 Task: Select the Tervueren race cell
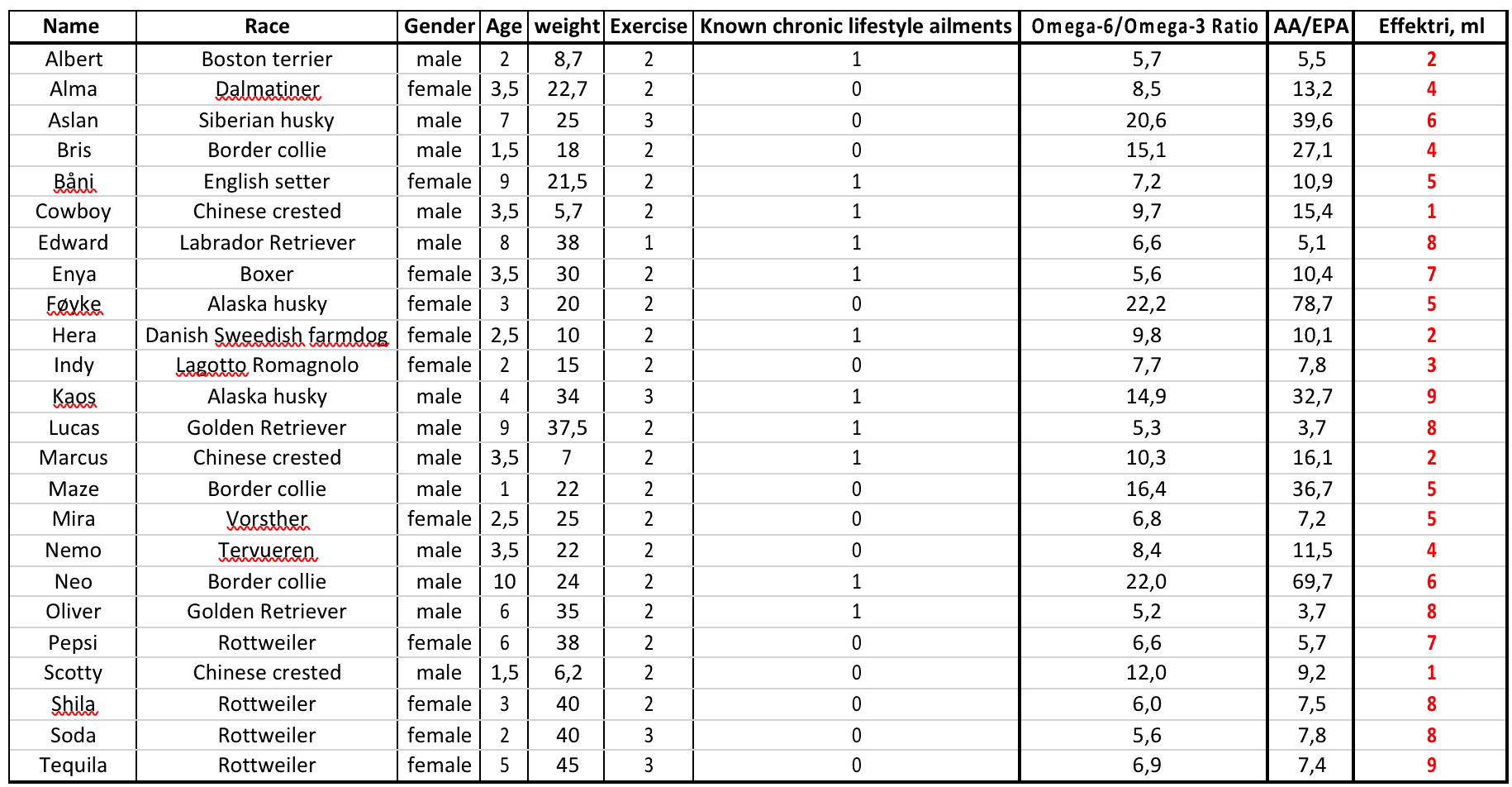267,551
